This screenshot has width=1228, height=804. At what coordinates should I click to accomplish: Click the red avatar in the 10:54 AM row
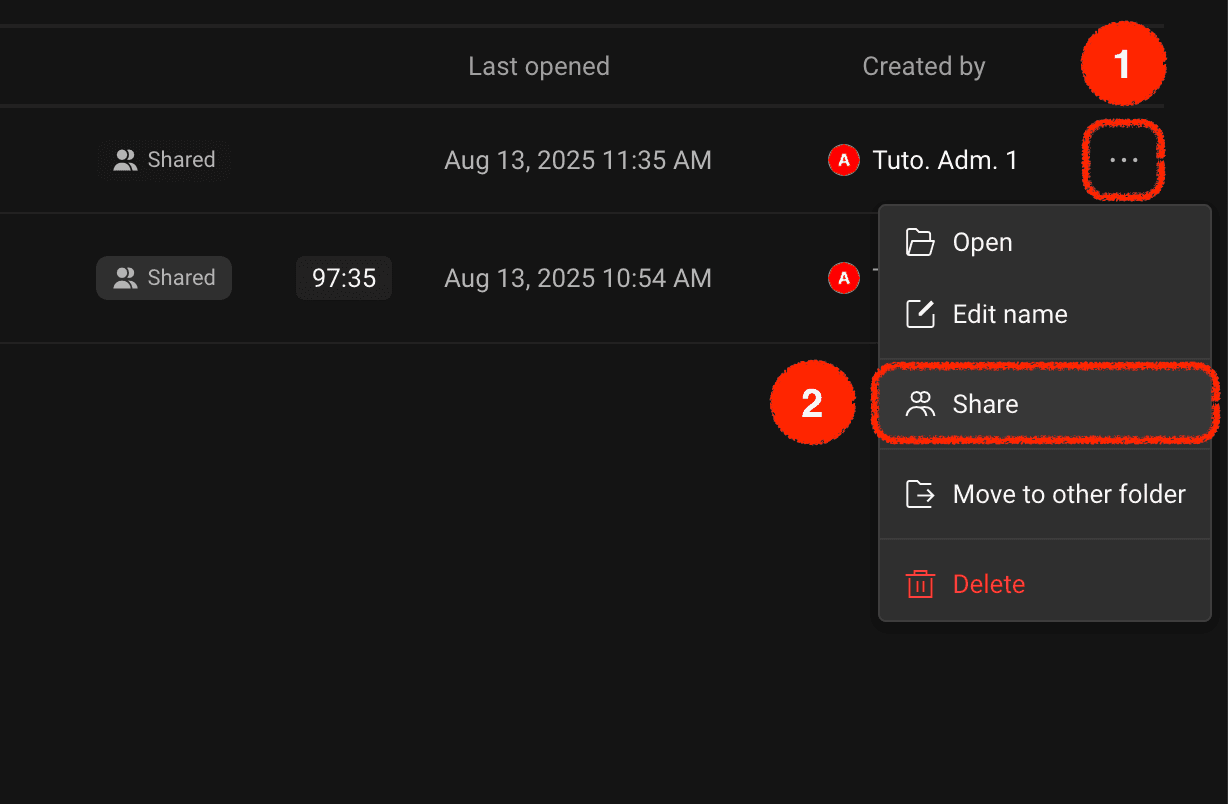[844, 278]
